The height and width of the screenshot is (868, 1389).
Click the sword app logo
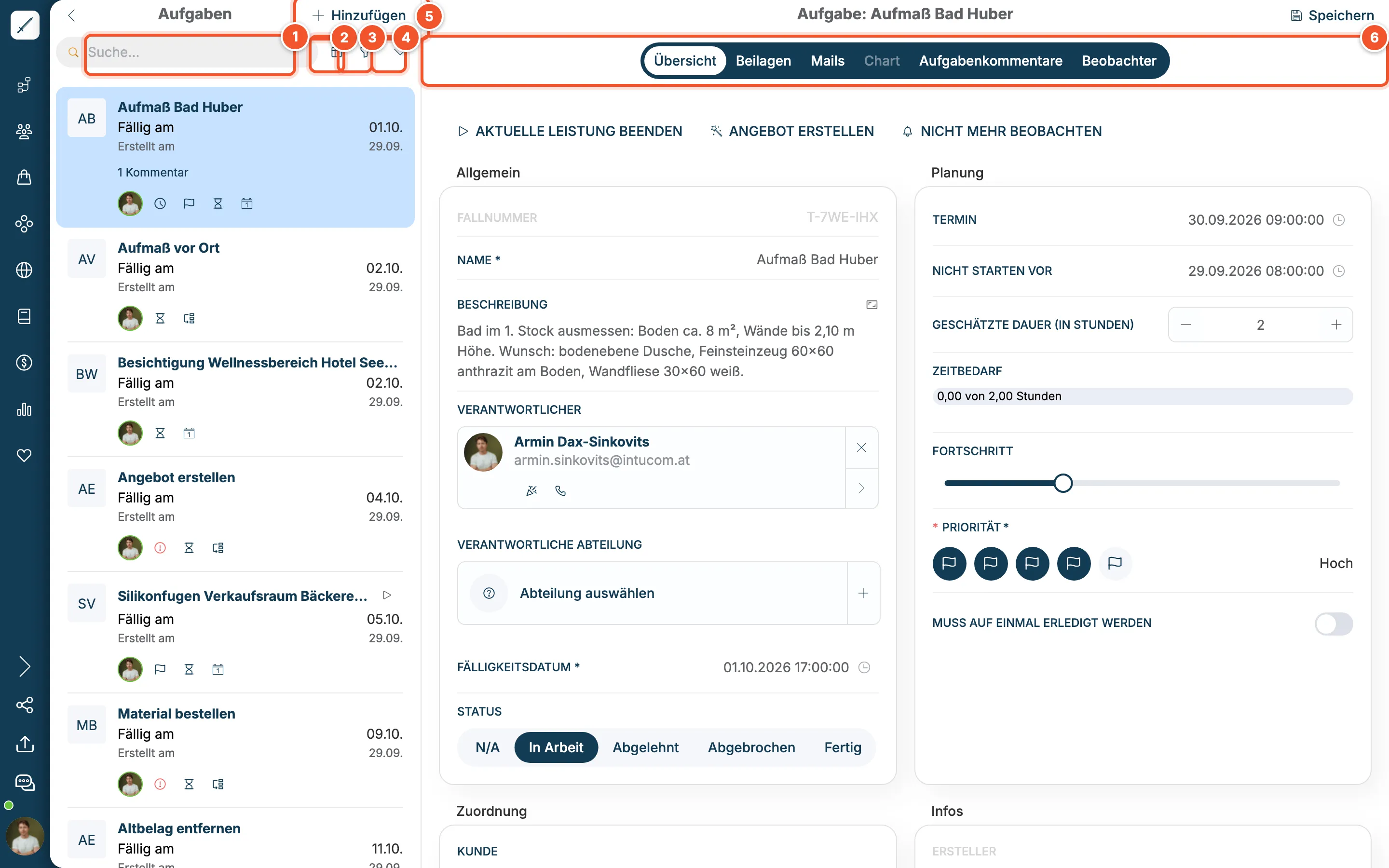click(25, 25)
